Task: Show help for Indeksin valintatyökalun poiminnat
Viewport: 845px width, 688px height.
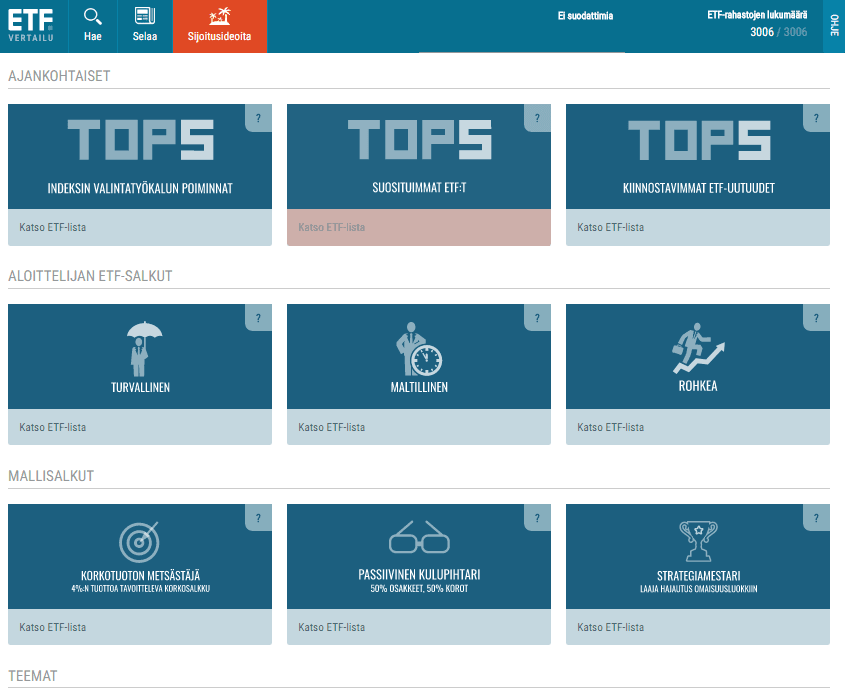Action: pos(258,118)
